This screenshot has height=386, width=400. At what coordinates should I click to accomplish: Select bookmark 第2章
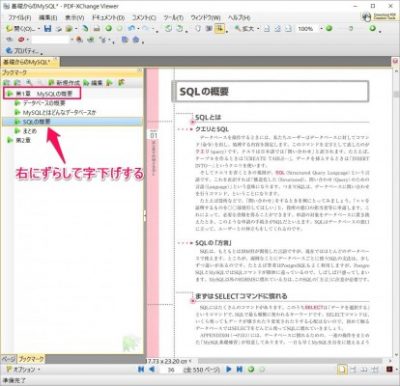[23, 140]
